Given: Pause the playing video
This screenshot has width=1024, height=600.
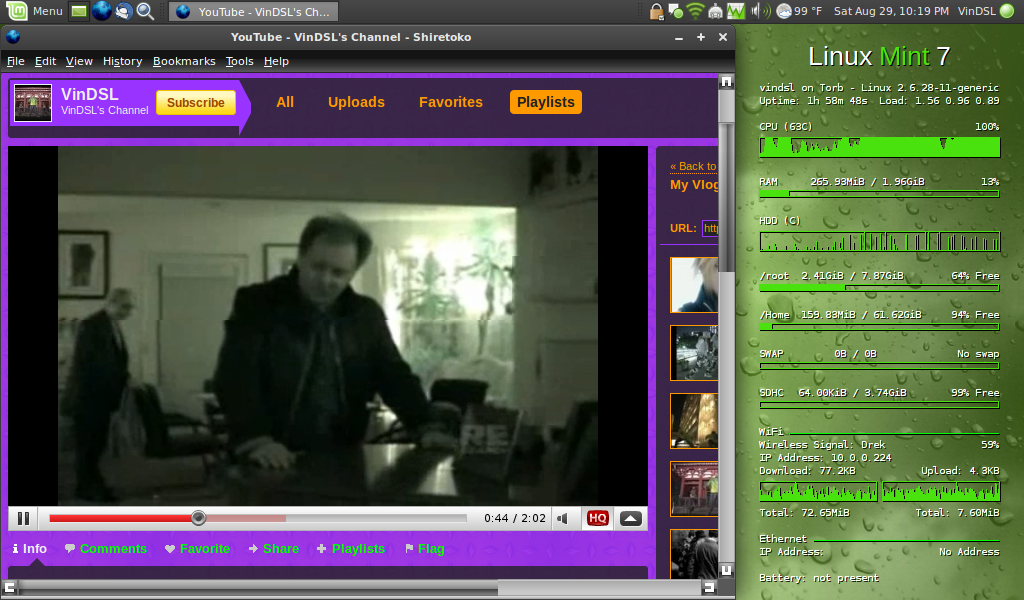Looking at the screenshot, I should pyautogui.click(x=23, y=518).
